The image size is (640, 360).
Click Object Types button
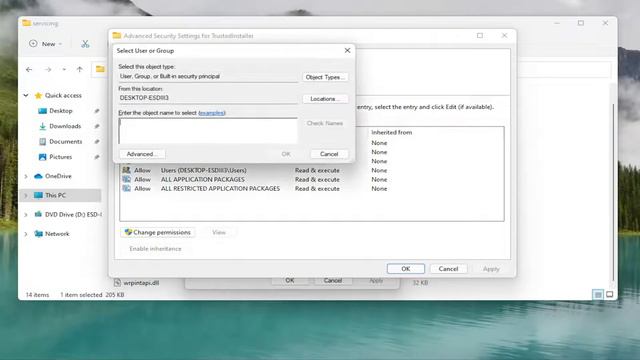[x=325, y=77]
